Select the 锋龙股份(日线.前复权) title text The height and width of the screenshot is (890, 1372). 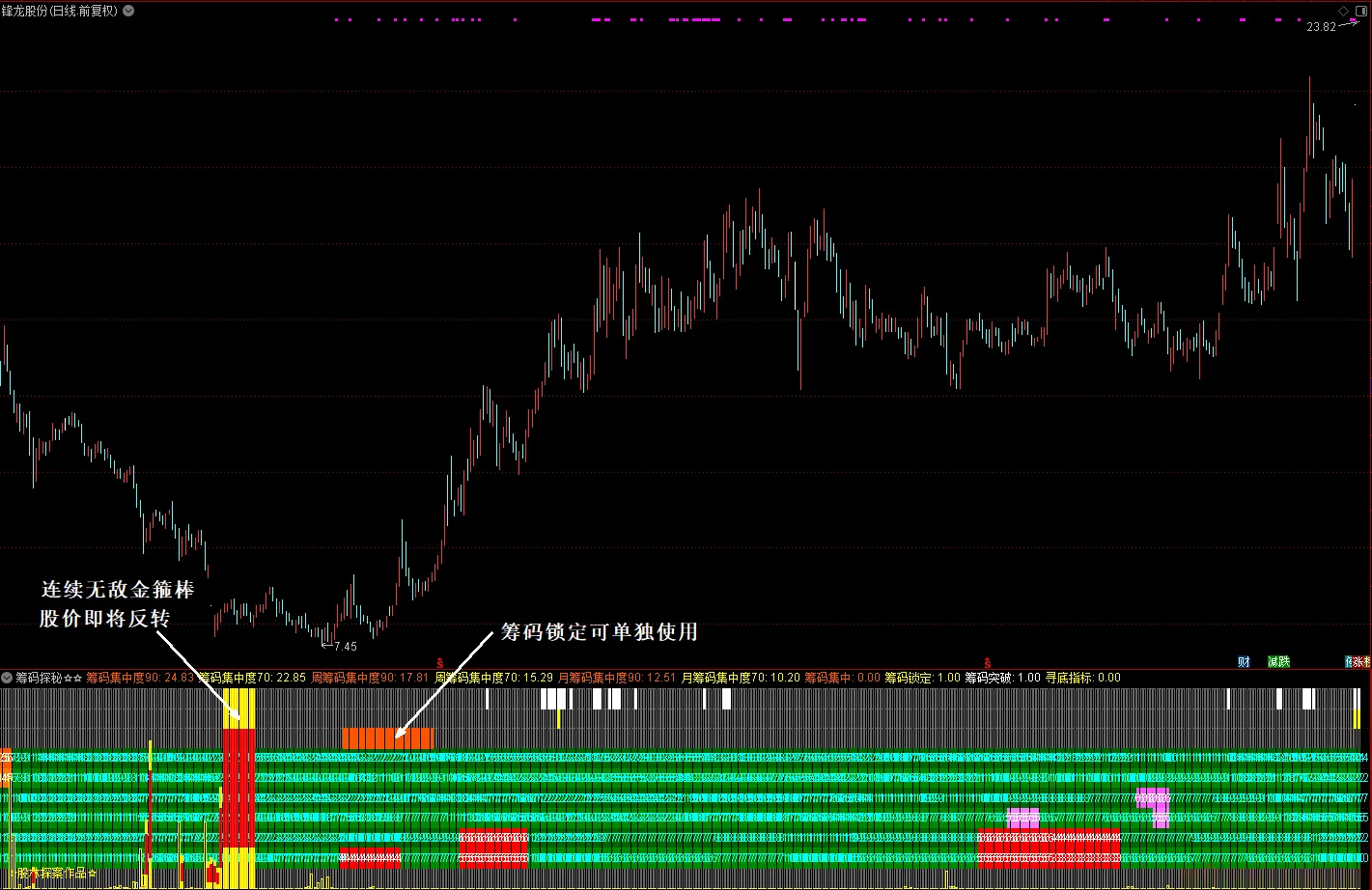tap(60, 11)
